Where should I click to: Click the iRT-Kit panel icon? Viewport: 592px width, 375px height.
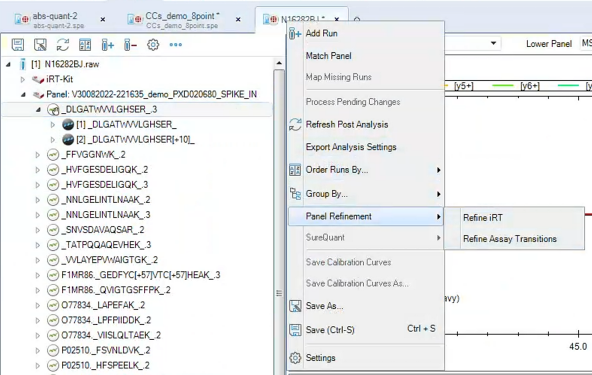tap(38, 79)
